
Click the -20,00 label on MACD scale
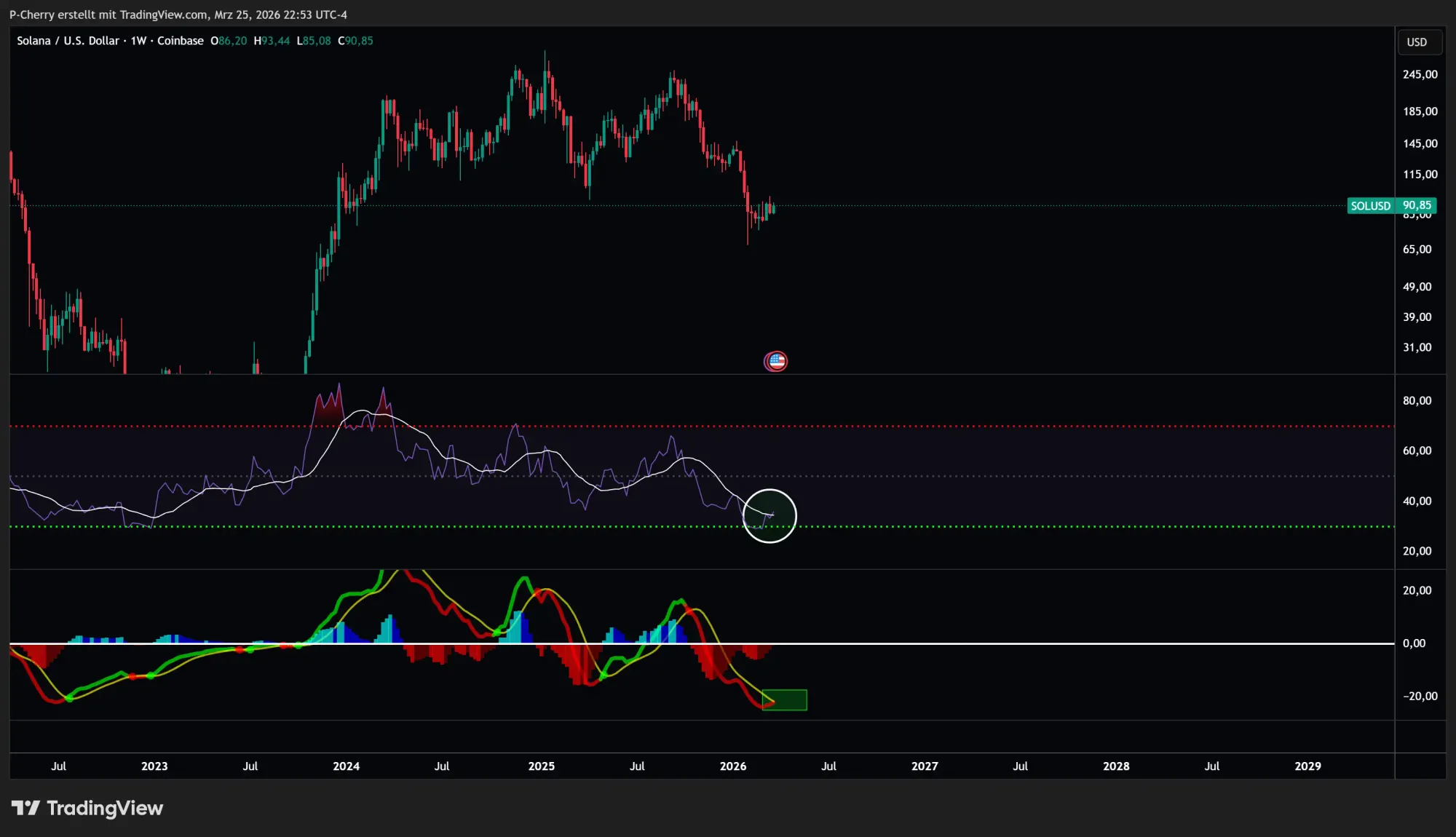click(x=1420, y=696)
